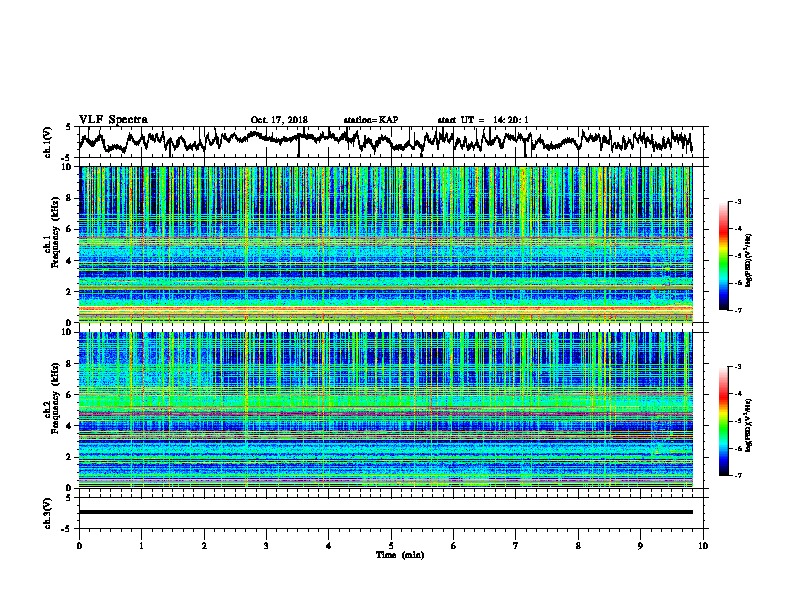The image size is (792, 612).
Task: Click the ch.1 spectrogram color scale bar
Action: 723,256
